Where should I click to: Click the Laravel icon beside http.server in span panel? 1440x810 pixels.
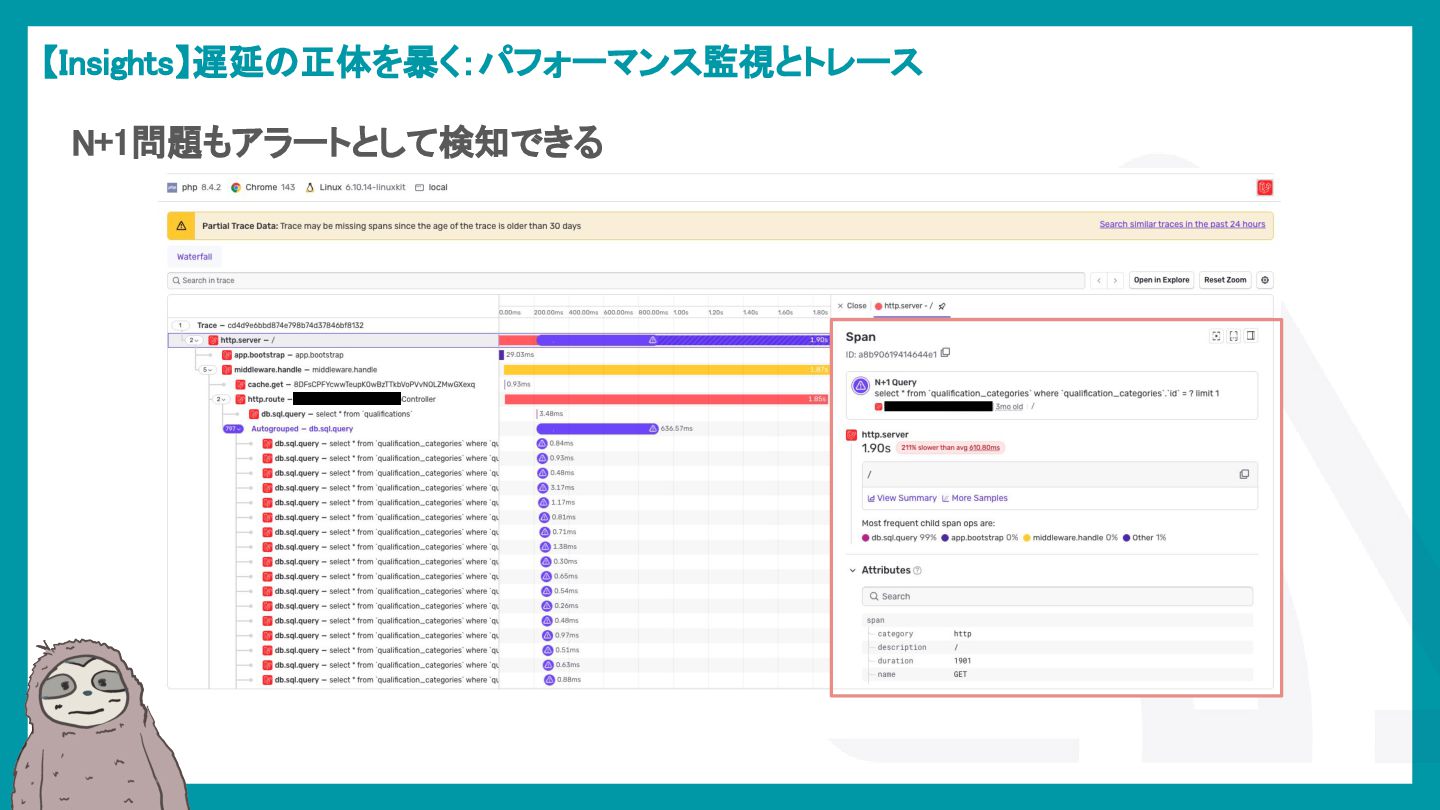click(x=851, y=435)
